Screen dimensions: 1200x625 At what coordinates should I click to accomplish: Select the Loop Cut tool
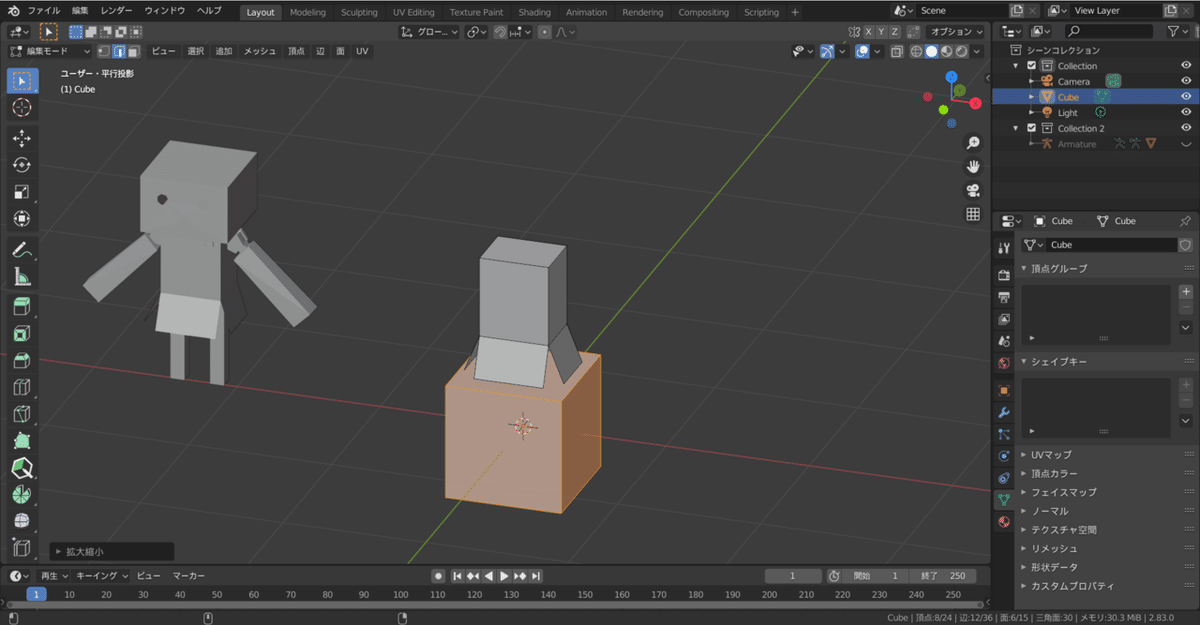(x=22, y=388)
